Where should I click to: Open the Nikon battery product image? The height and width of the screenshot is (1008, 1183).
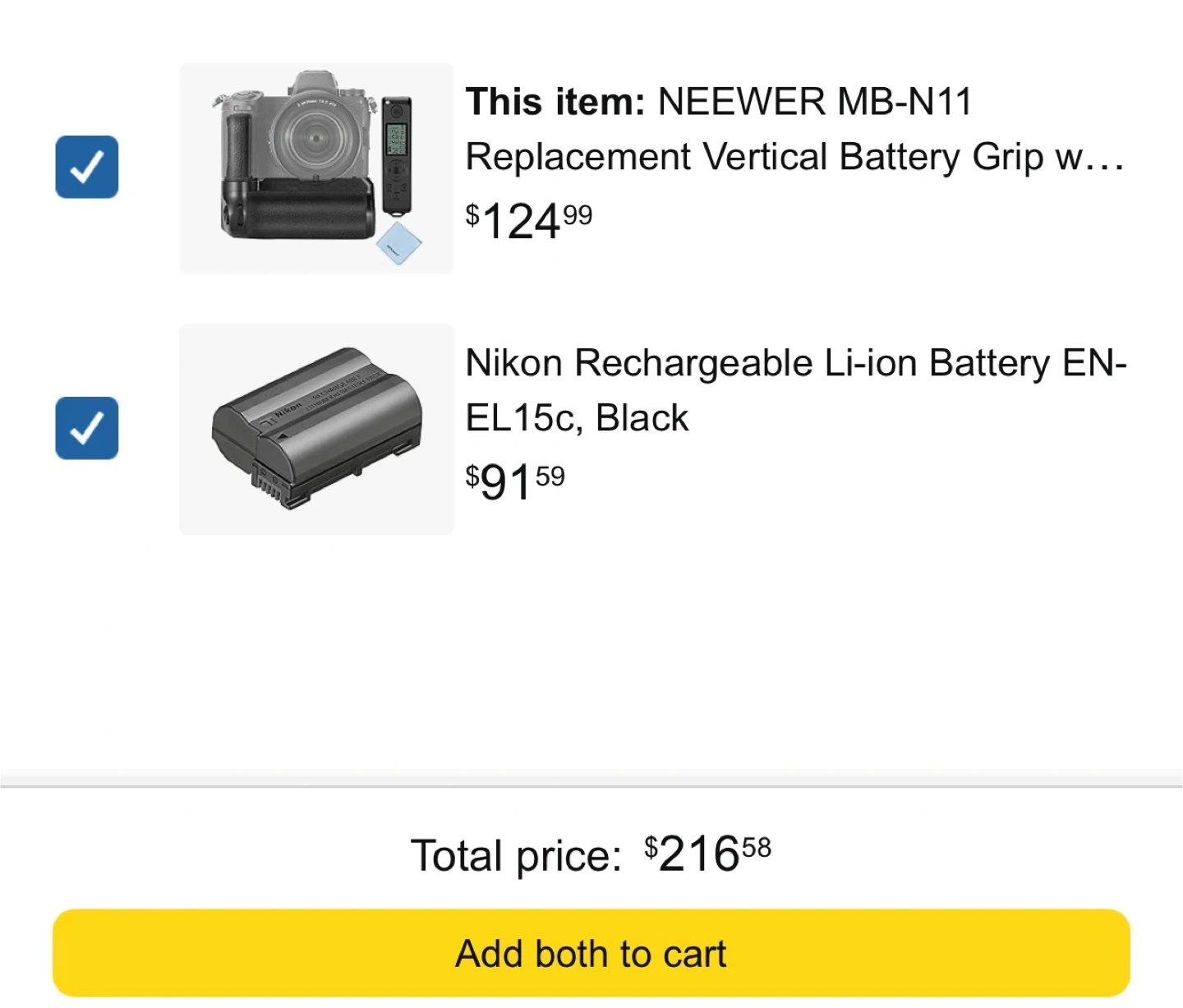[x=316, y=429]
